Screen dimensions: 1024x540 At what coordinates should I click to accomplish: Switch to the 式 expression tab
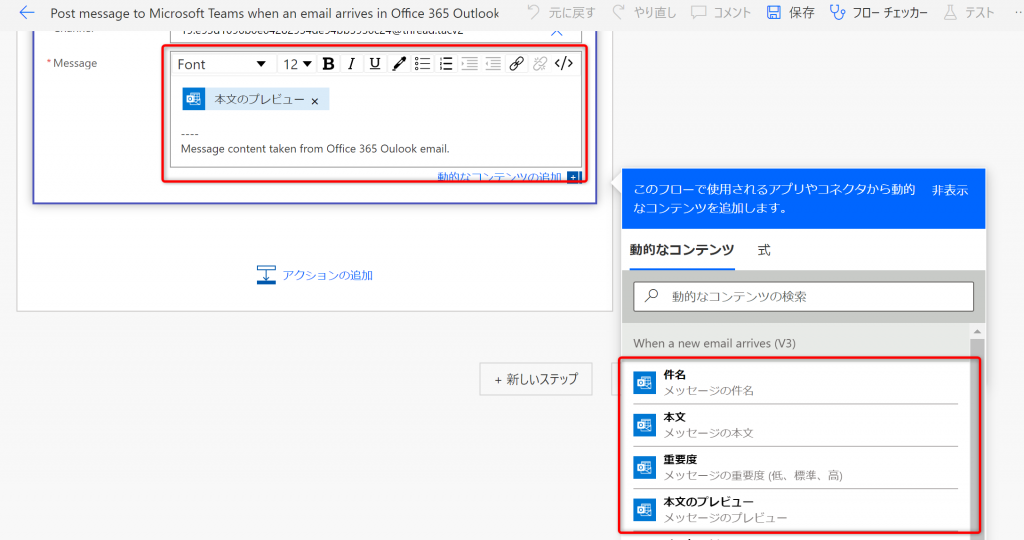point(764,250)
